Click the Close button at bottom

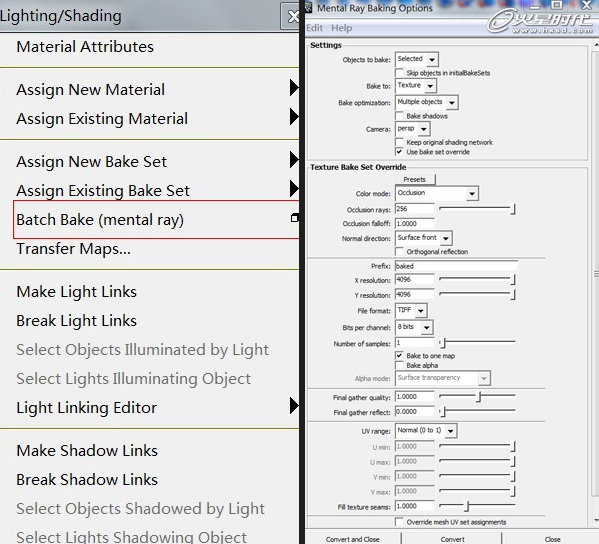point(552,539)
